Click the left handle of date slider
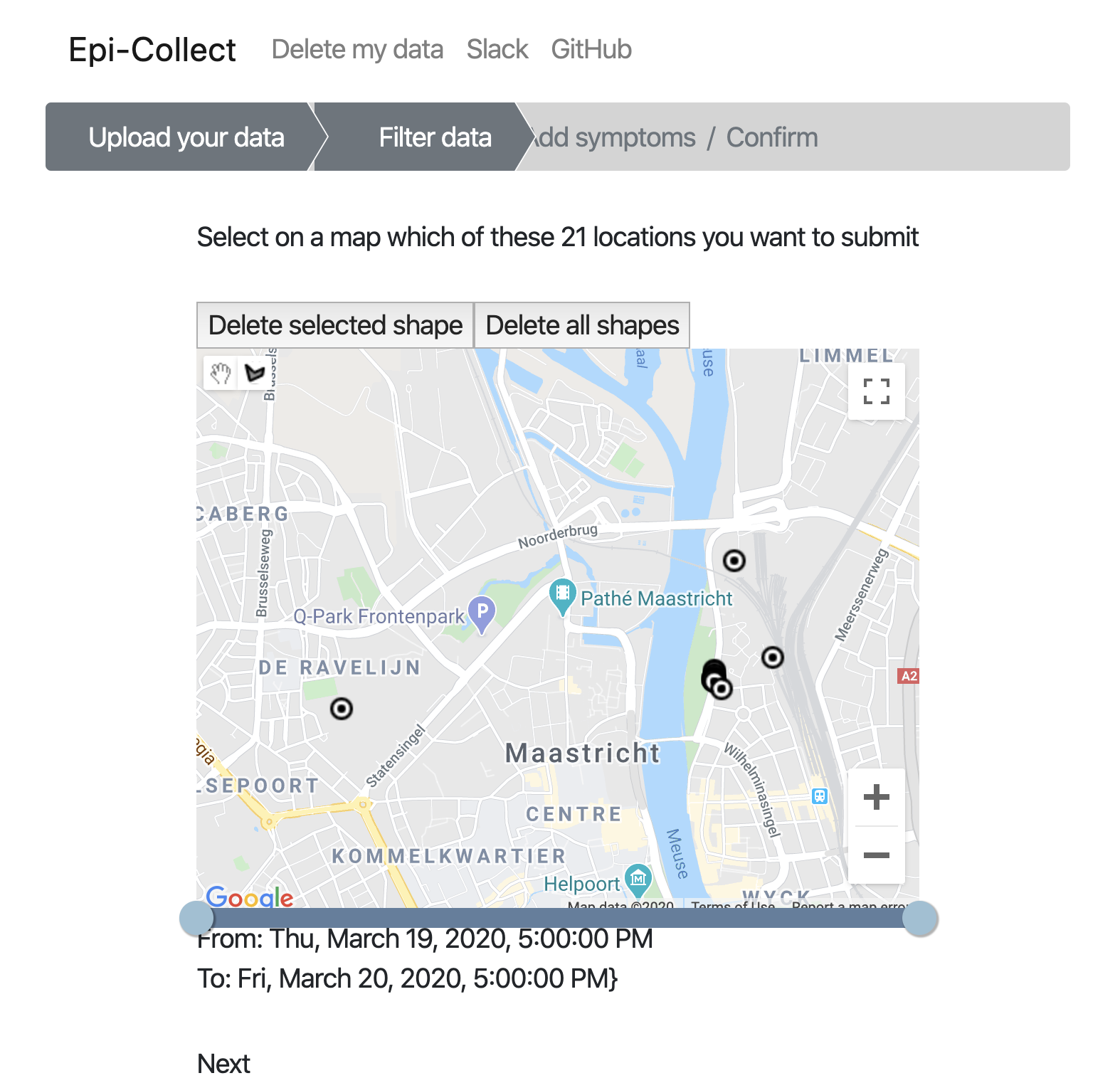The width and height of the screenshot is (1120, 1083). pos(196,918)
